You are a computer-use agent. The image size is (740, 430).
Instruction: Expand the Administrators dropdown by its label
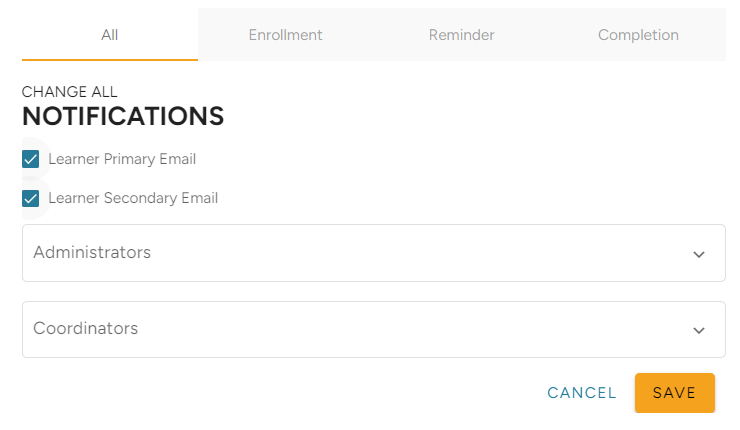click(92, 253)
